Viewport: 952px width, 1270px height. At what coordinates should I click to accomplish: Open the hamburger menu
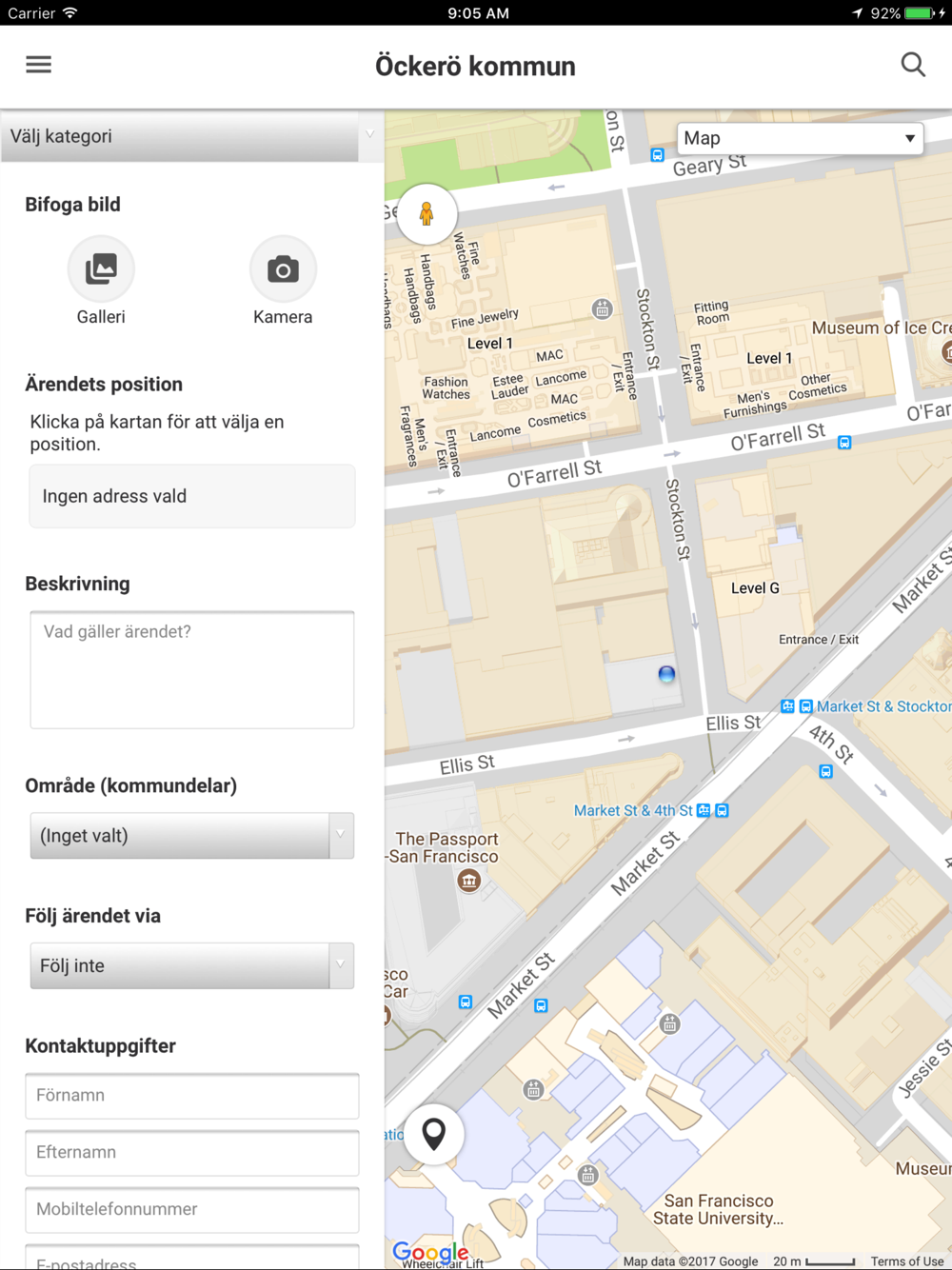point(38,65)
